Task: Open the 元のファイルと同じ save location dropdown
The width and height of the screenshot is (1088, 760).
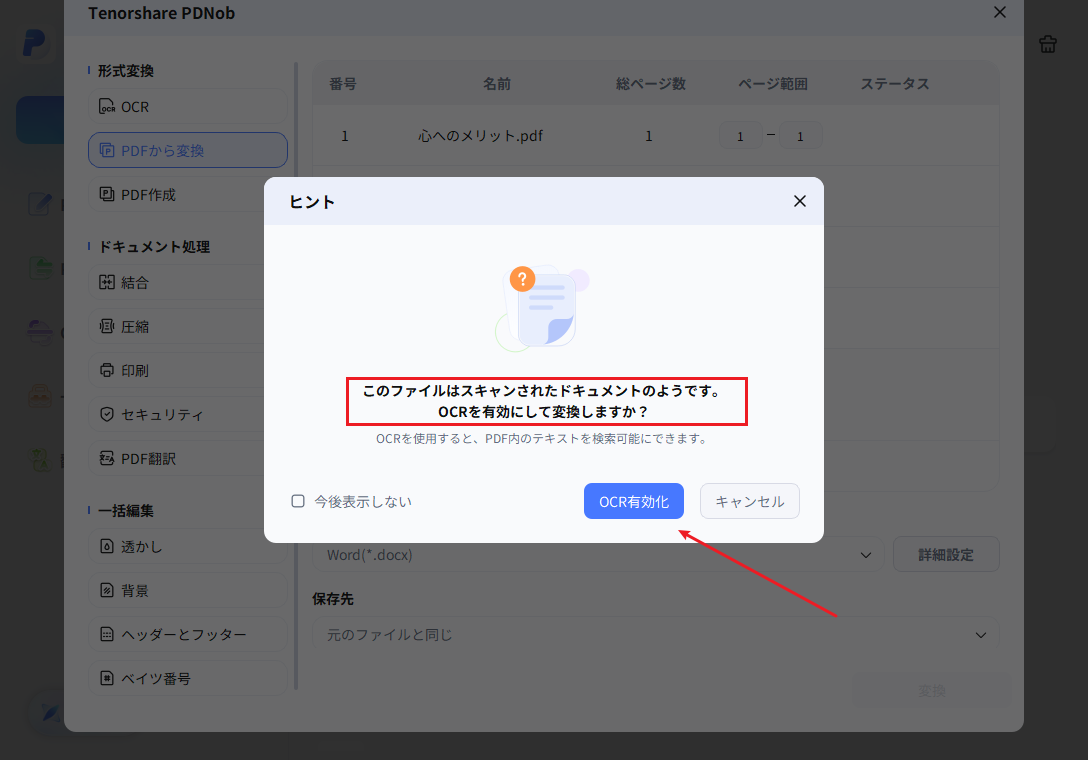Action: 656,634
